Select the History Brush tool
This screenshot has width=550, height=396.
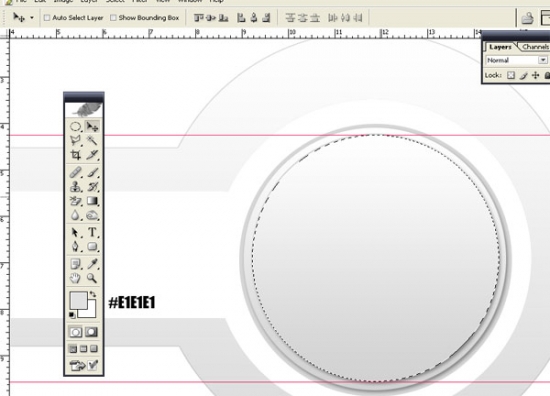point(92,187)
